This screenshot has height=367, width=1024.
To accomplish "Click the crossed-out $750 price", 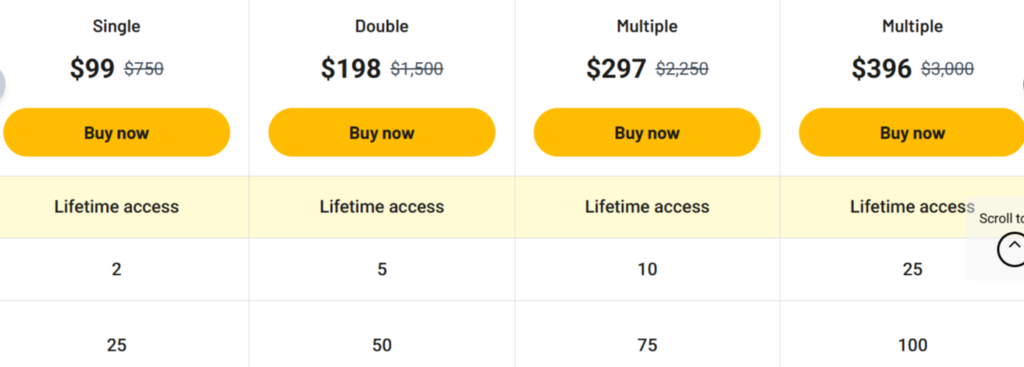I will [144, 69].
